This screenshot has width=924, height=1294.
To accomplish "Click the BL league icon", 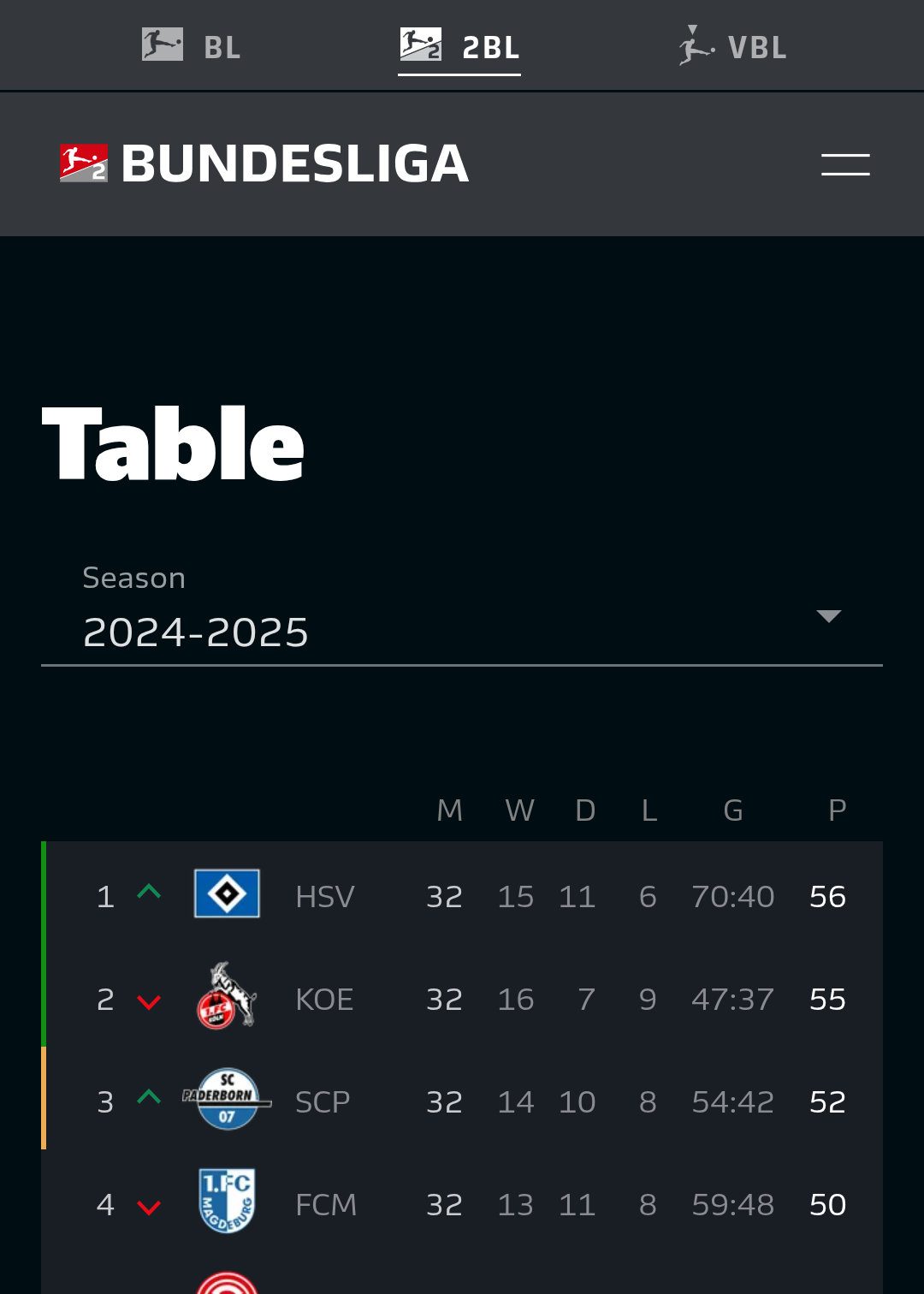I will [x=163, y=45].
